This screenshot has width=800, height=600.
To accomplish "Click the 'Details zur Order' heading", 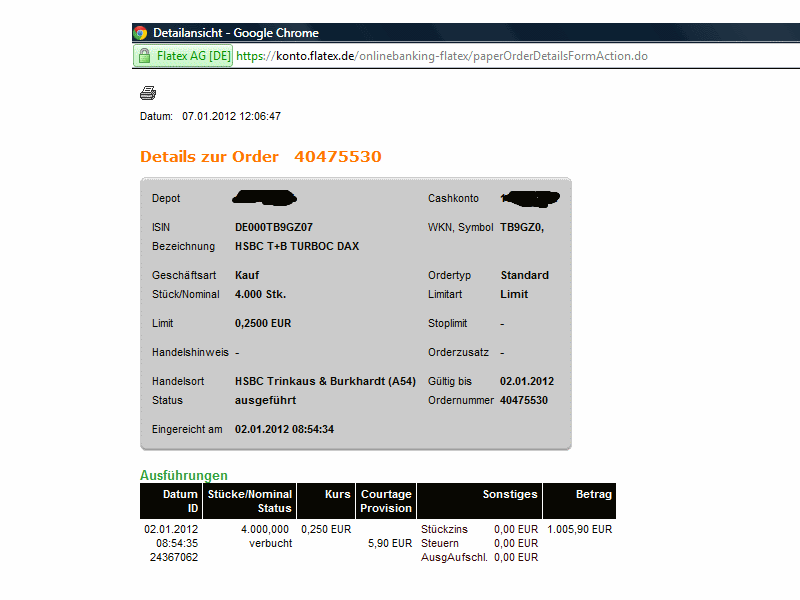I will click(209, 156).
